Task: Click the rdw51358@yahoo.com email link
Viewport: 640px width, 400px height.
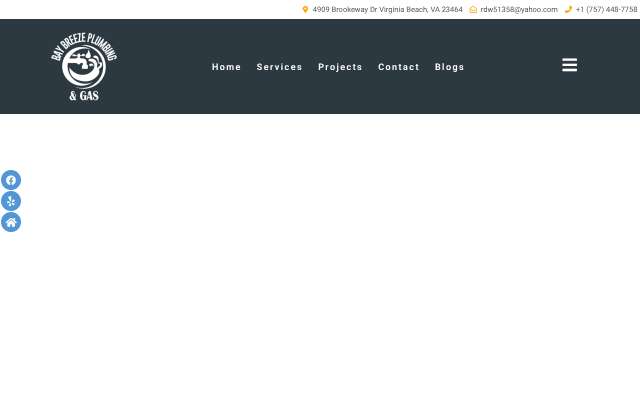Action: click(519, 9)
